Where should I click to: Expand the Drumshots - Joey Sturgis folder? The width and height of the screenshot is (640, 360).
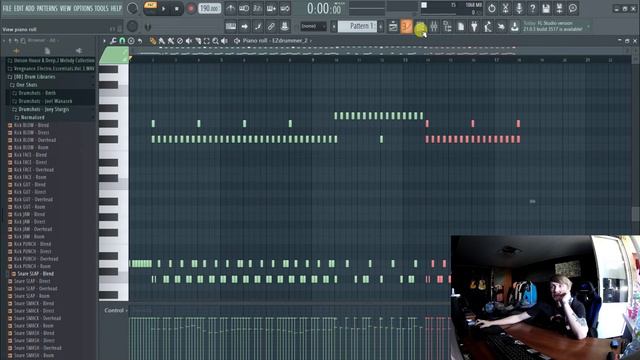tap(43, 109)
